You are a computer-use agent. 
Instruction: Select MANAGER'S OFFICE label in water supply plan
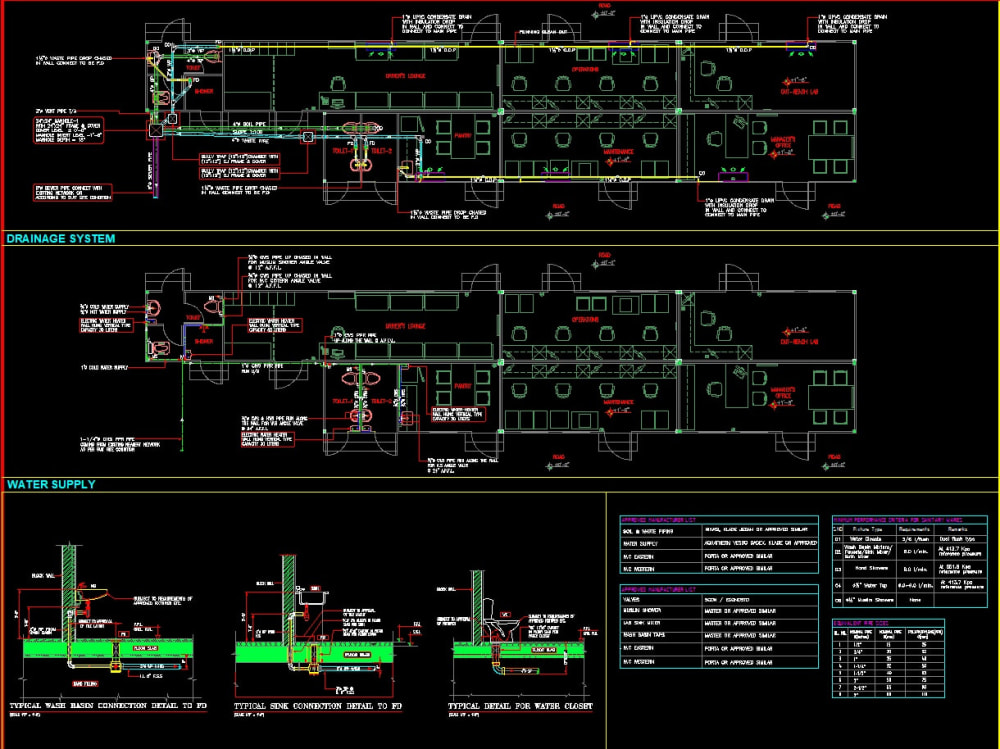tap(783, 392)
